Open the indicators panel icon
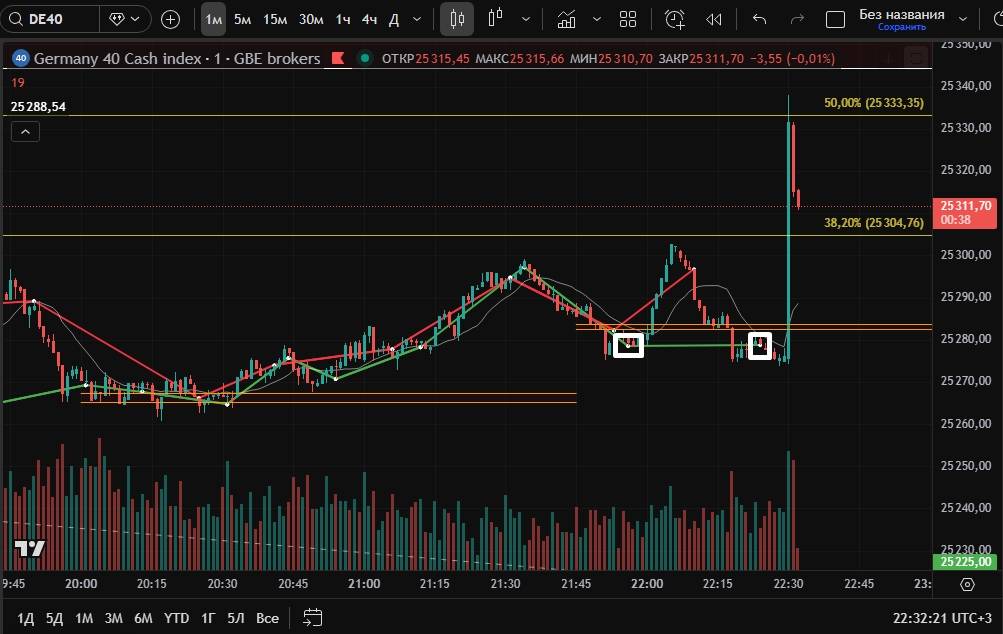Image resolution: width=1003 pixels, height=634 pixels. pyautogui.click(x=567, y=19)
